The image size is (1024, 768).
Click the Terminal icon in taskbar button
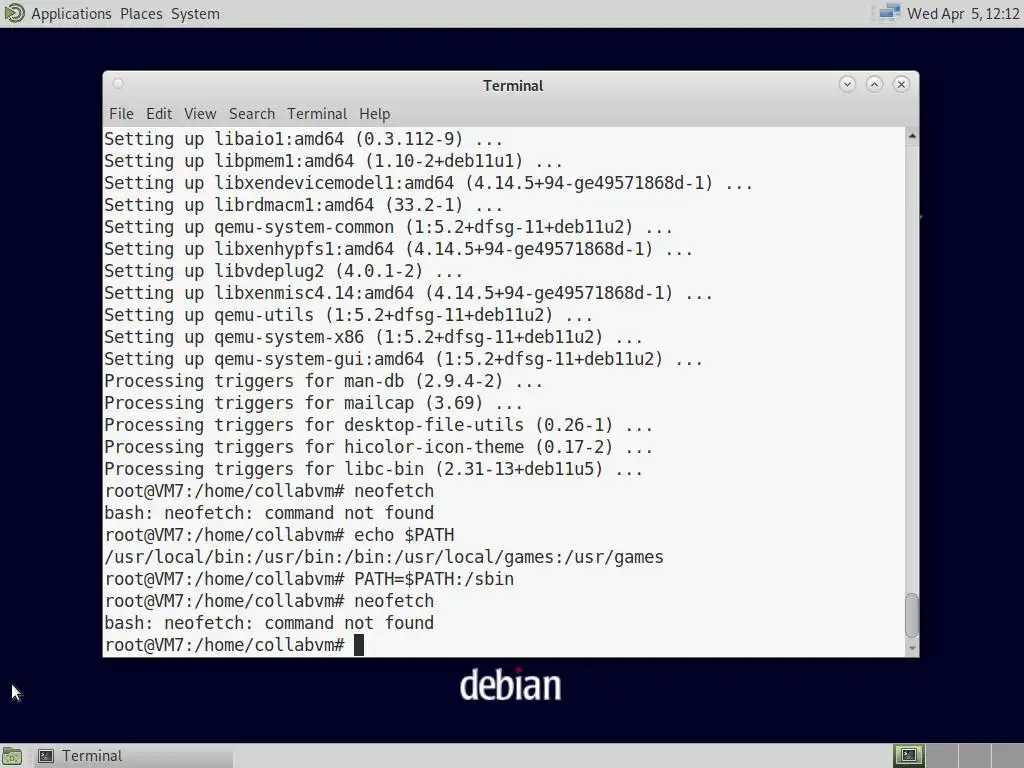[46, 756]
